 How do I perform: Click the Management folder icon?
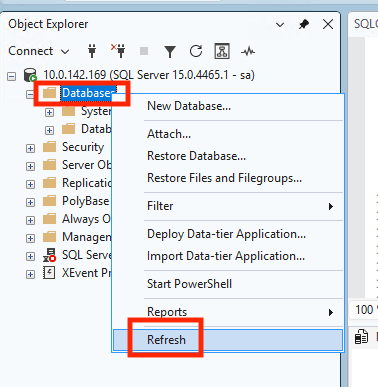coord(50,237)
